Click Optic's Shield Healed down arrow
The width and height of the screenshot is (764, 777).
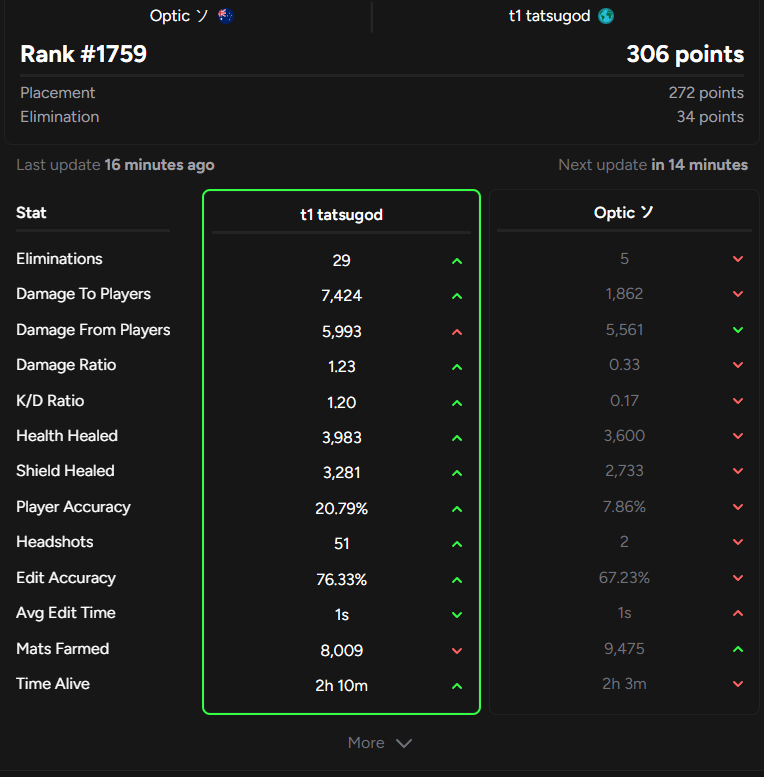click(x=738, y=471)
